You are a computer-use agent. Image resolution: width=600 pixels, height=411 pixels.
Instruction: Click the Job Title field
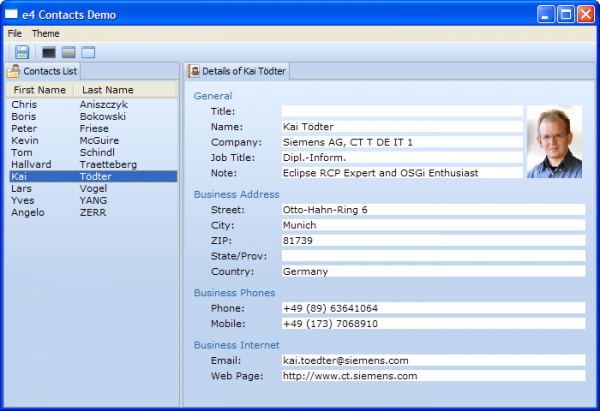(402, 157)
